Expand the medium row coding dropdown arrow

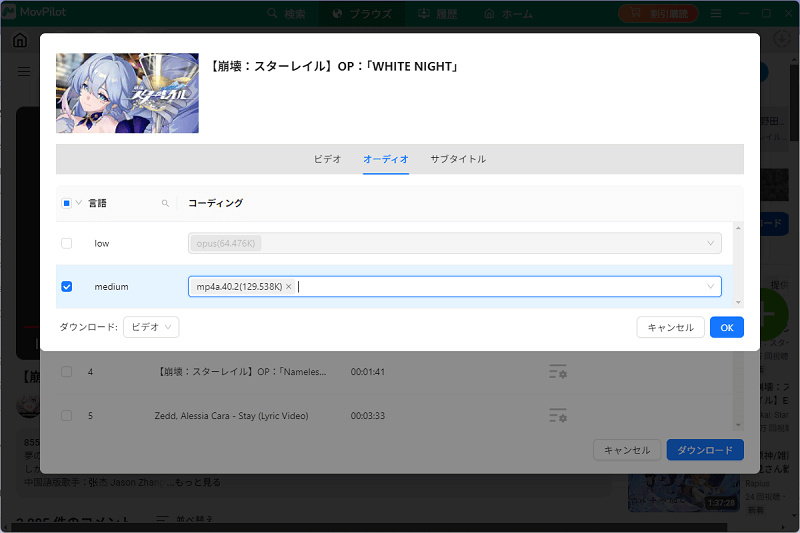pyautogui.click(x=710, y=287)
